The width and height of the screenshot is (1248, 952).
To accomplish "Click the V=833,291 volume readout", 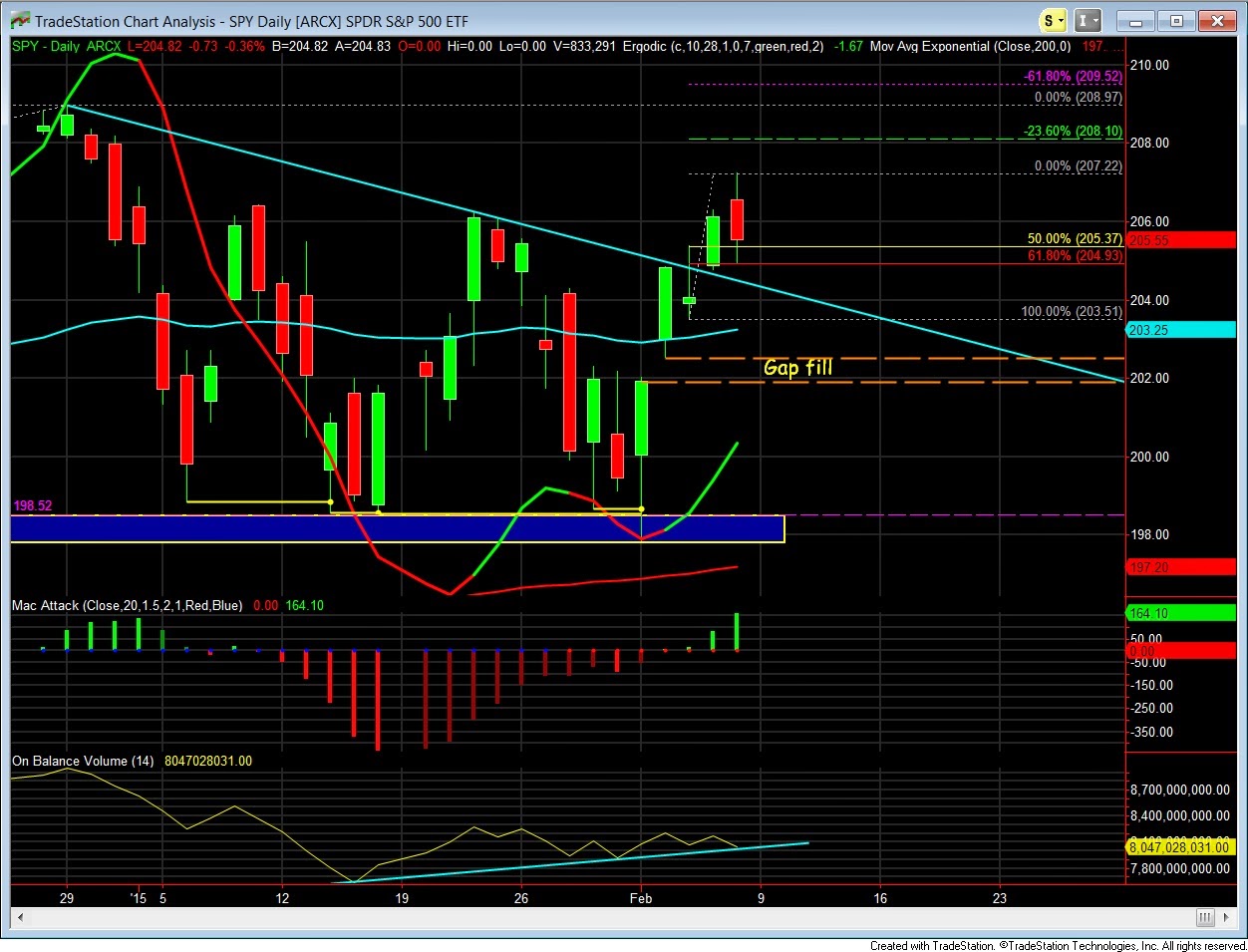I will pyautogui.click(x=586, y=47).
